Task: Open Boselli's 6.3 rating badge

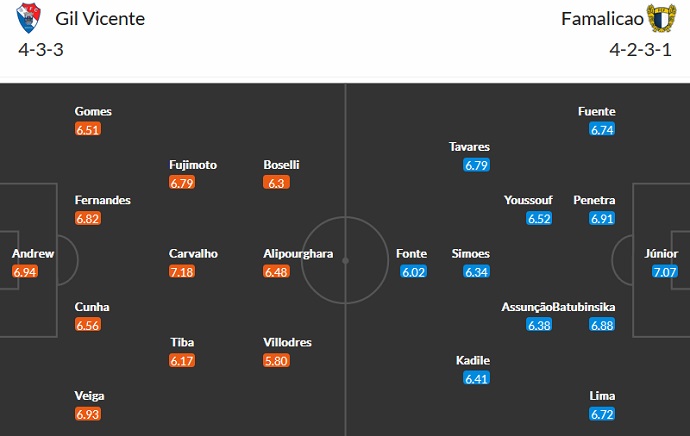Action: pyautogui.click(x=276, y=183)
